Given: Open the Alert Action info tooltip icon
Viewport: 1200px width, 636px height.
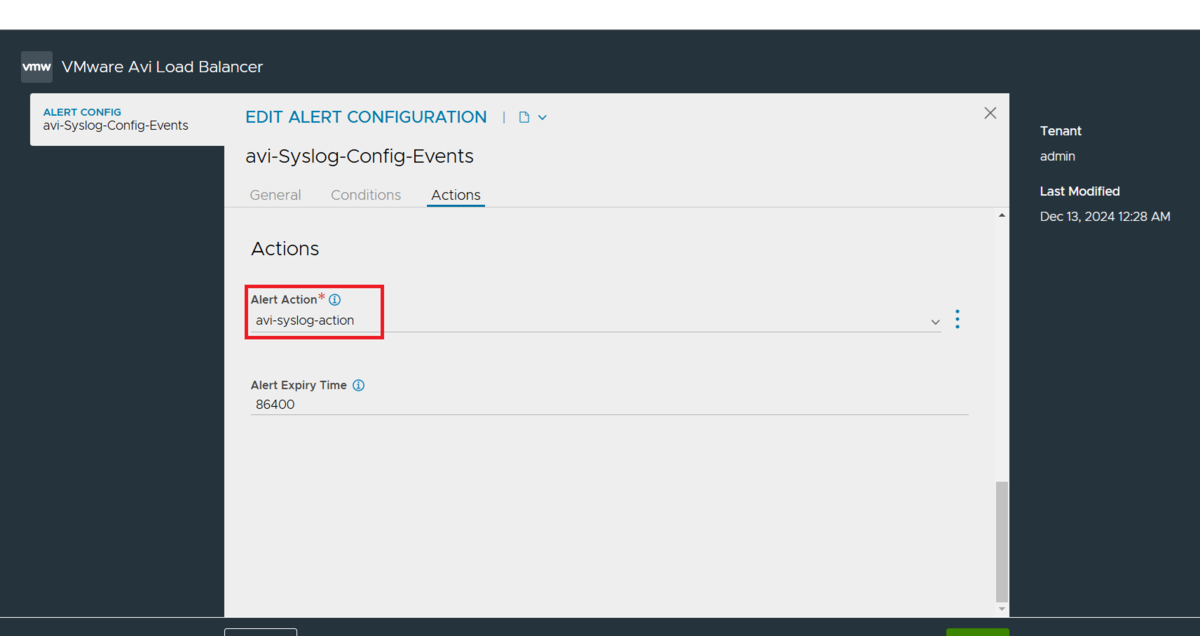Looking at the screenshot, I should pos(335,300).
